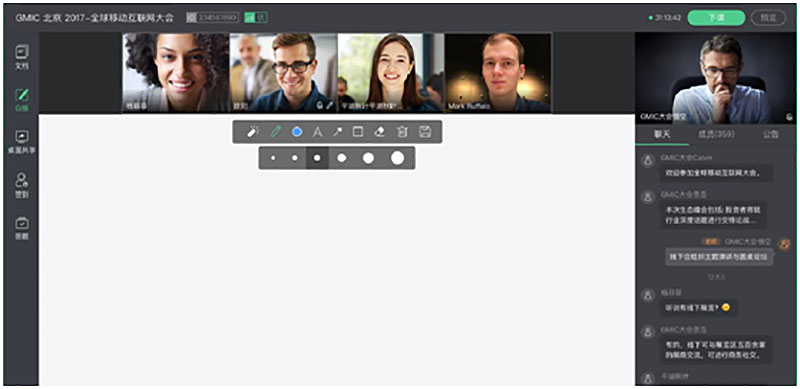Select the laser pointer tool

(x=253, y=132)
